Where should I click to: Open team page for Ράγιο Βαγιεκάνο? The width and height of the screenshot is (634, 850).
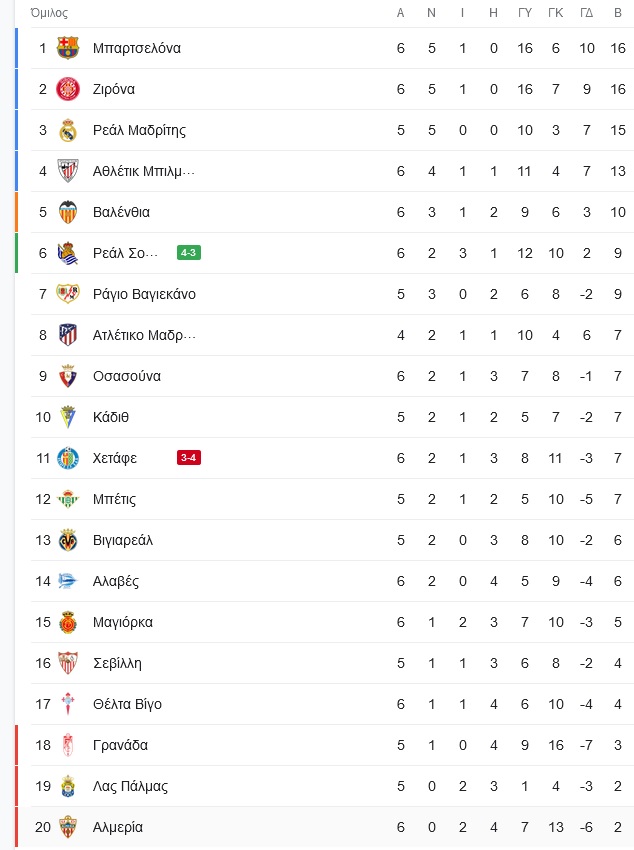pos(144,294)
